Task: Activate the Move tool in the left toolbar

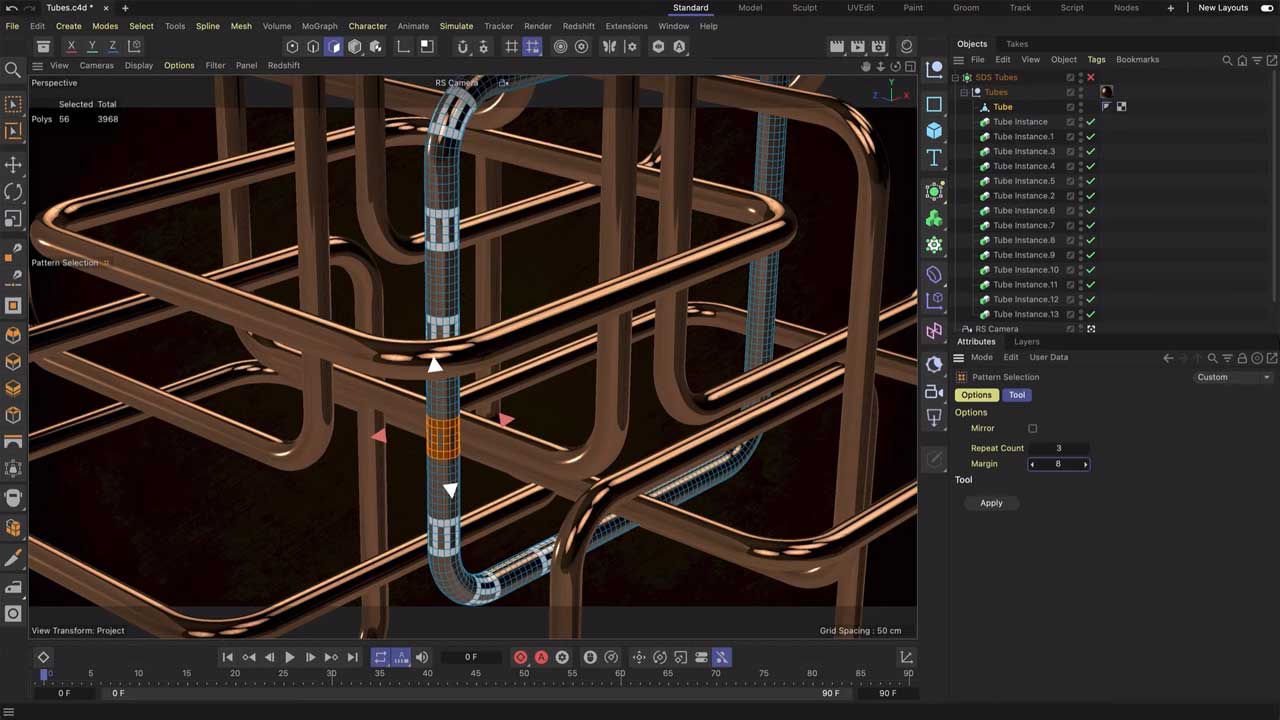Action: (13, 165)
